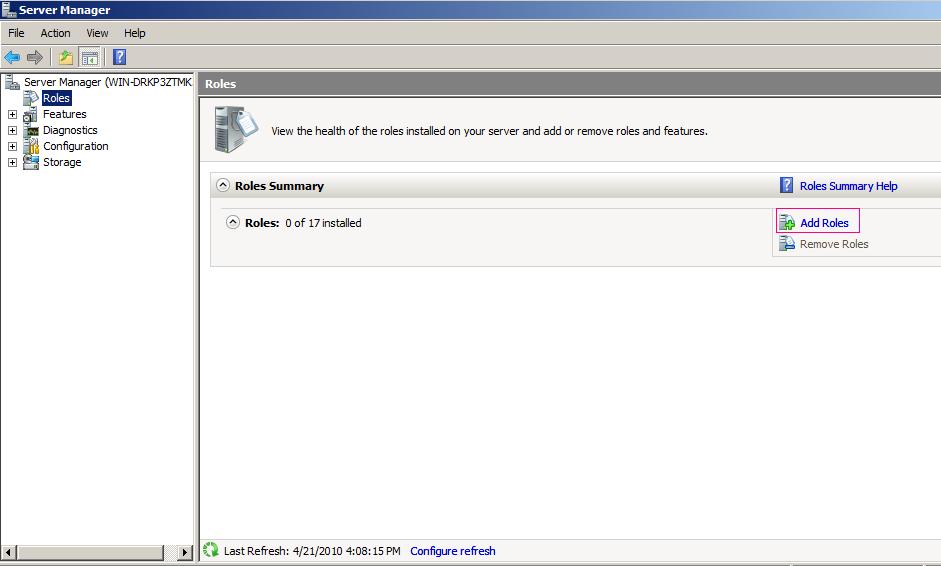941x566 pixels.
Task: Click the Configure refresh link
Action: [452, 550]
